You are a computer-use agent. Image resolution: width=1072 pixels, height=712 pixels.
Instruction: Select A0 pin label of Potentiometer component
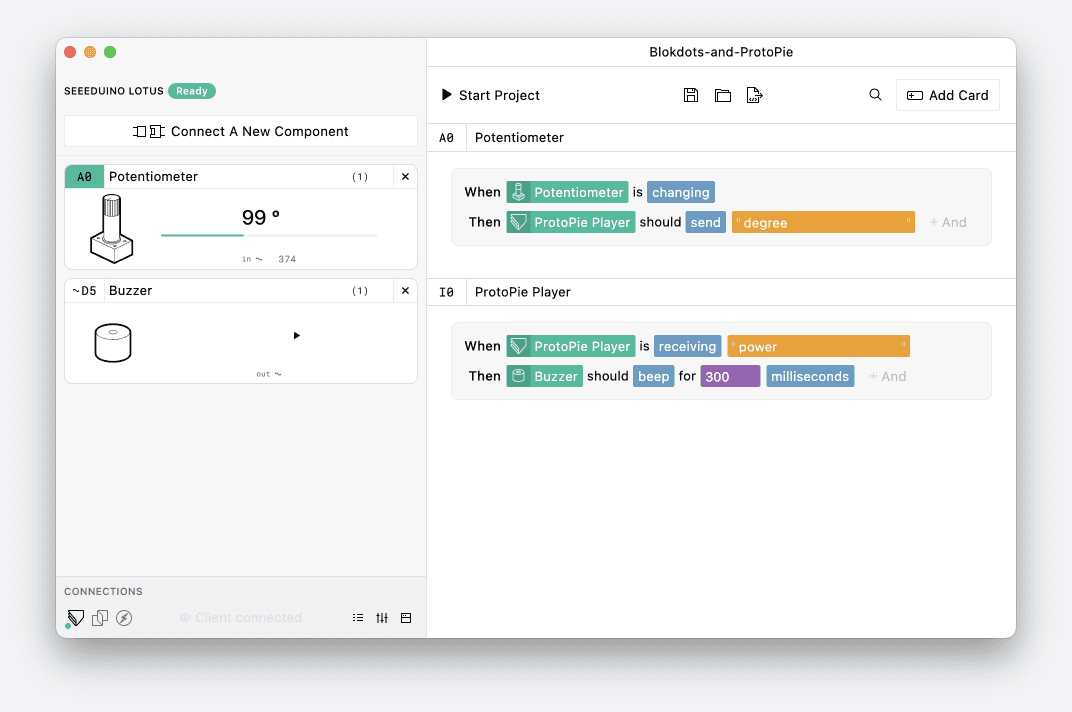tap(84, 176)
